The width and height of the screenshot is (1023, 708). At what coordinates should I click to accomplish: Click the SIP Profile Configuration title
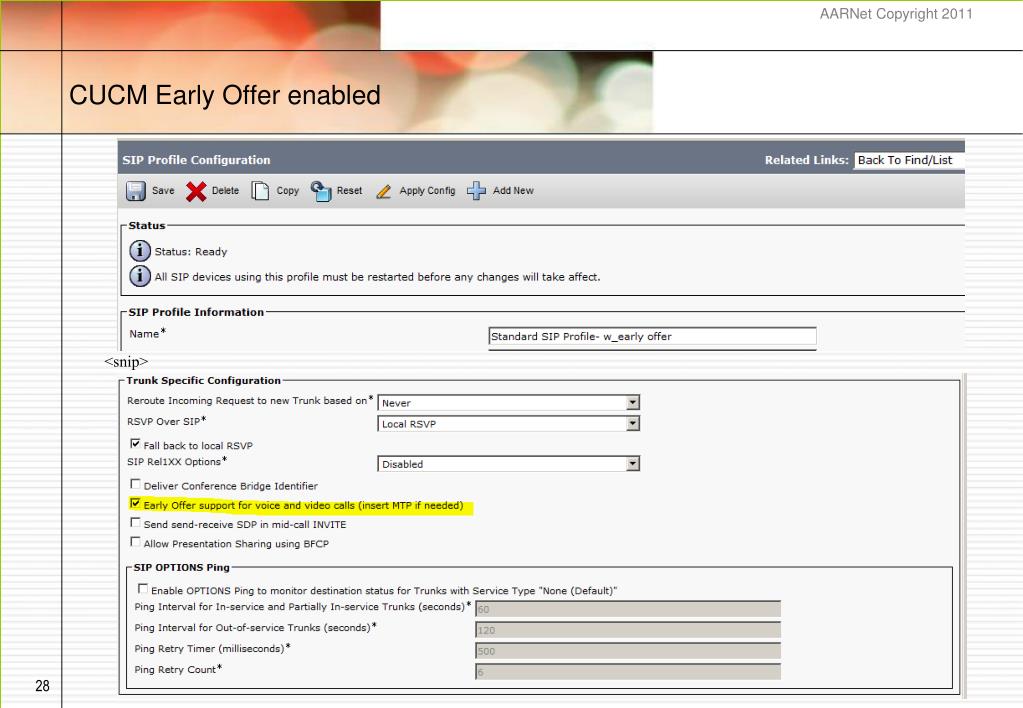196,160
